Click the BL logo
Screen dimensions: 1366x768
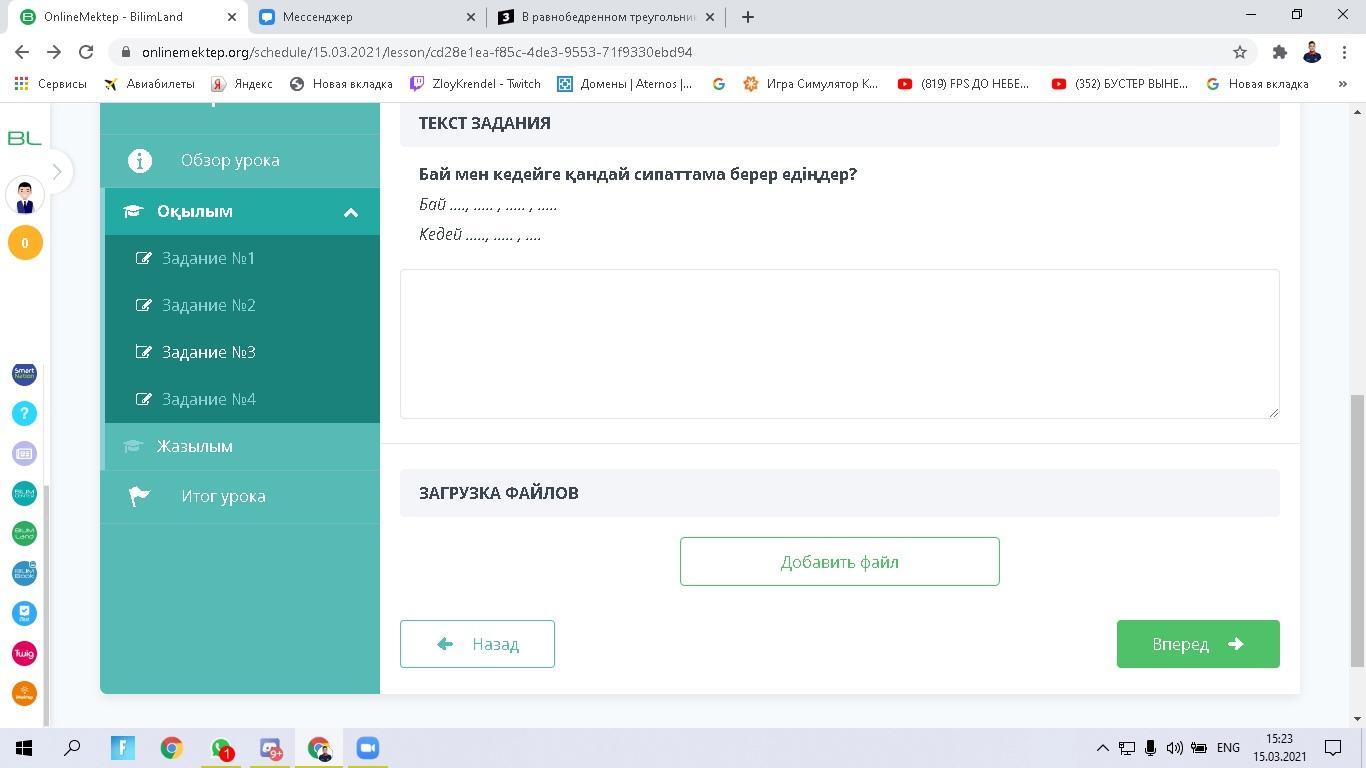click(24, 138)
